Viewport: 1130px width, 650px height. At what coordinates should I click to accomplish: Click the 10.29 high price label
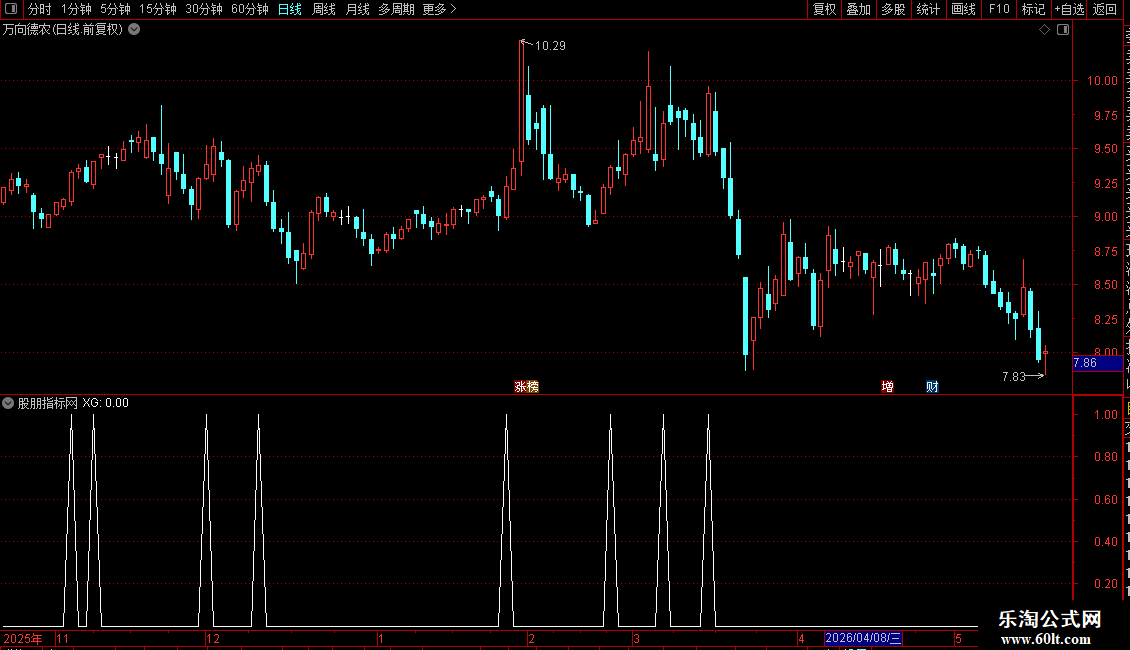coord(550,45)
